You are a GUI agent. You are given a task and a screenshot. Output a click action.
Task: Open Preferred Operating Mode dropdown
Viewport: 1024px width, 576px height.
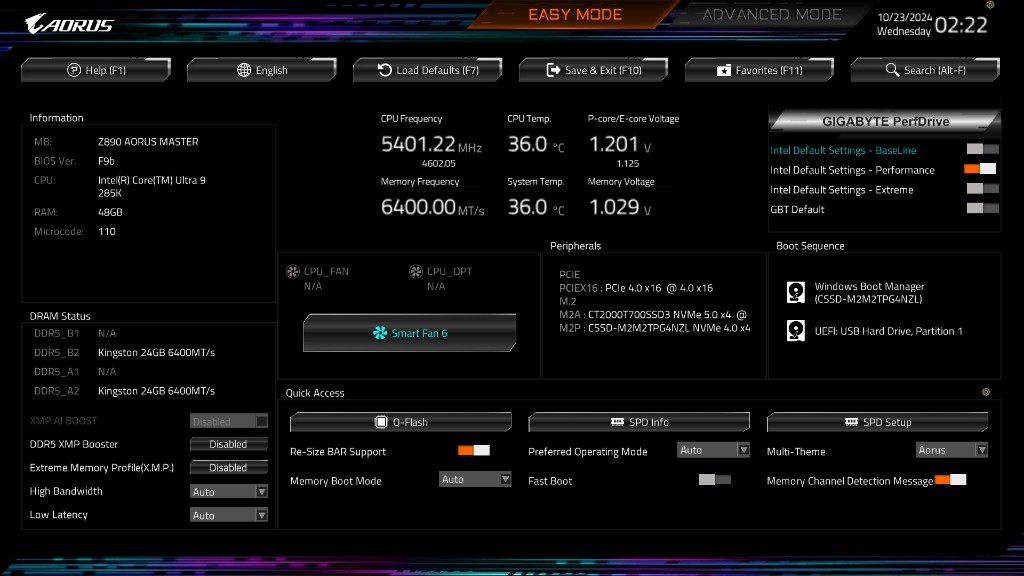(713, 450)
